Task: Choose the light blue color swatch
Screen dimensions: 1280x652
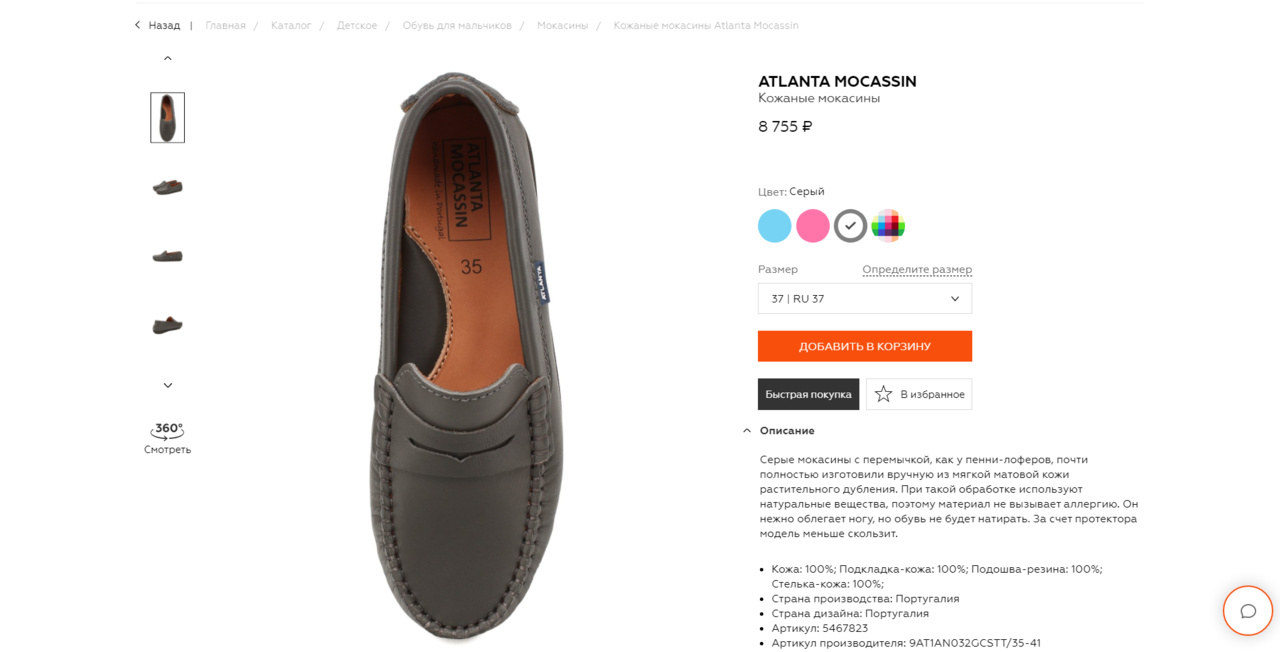Action: click(774, 226)
